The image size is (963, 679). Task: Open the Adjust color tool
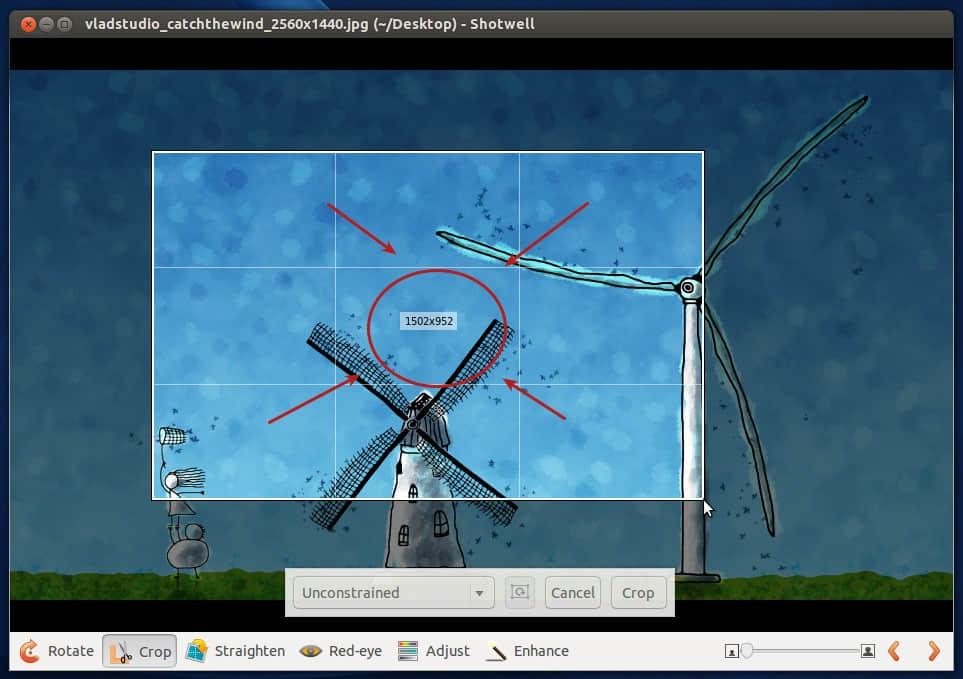tap(433, 651)
